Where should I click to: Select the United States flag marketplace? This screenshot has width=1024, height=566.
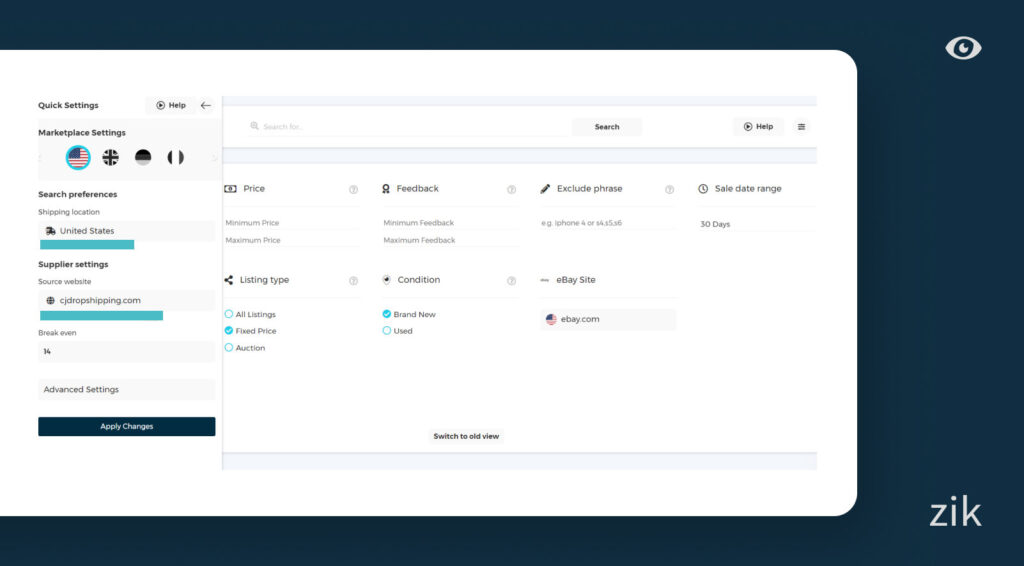coord(78,157)
